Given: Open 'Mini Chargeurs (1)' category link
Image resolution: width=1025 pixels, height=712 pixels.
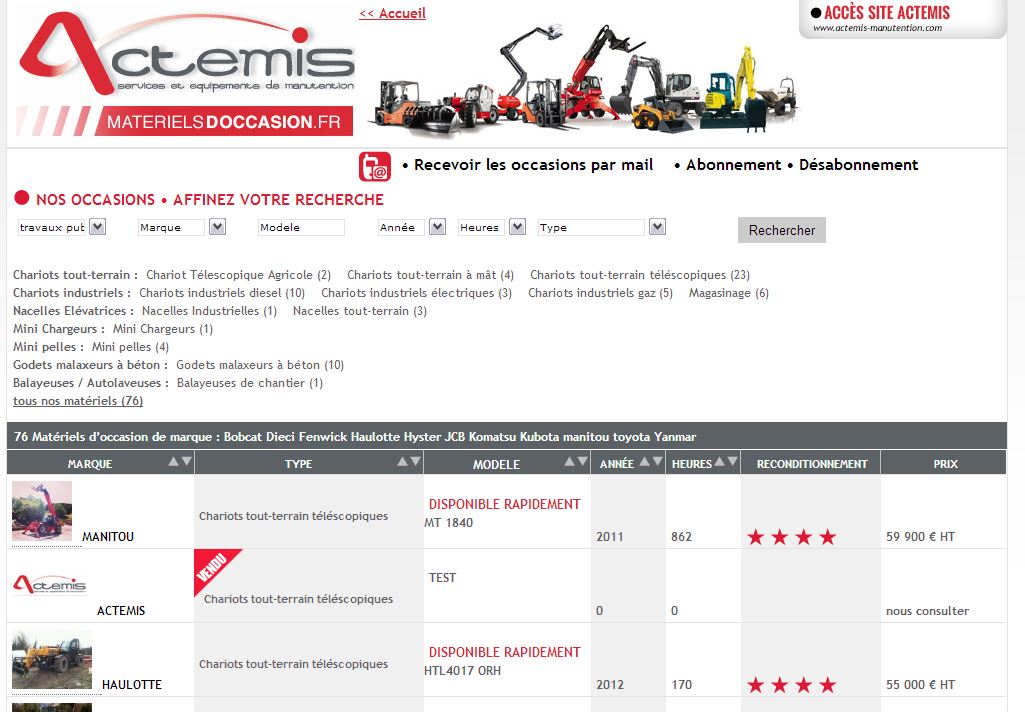Looking at the screenshot, I should point(163,329).
